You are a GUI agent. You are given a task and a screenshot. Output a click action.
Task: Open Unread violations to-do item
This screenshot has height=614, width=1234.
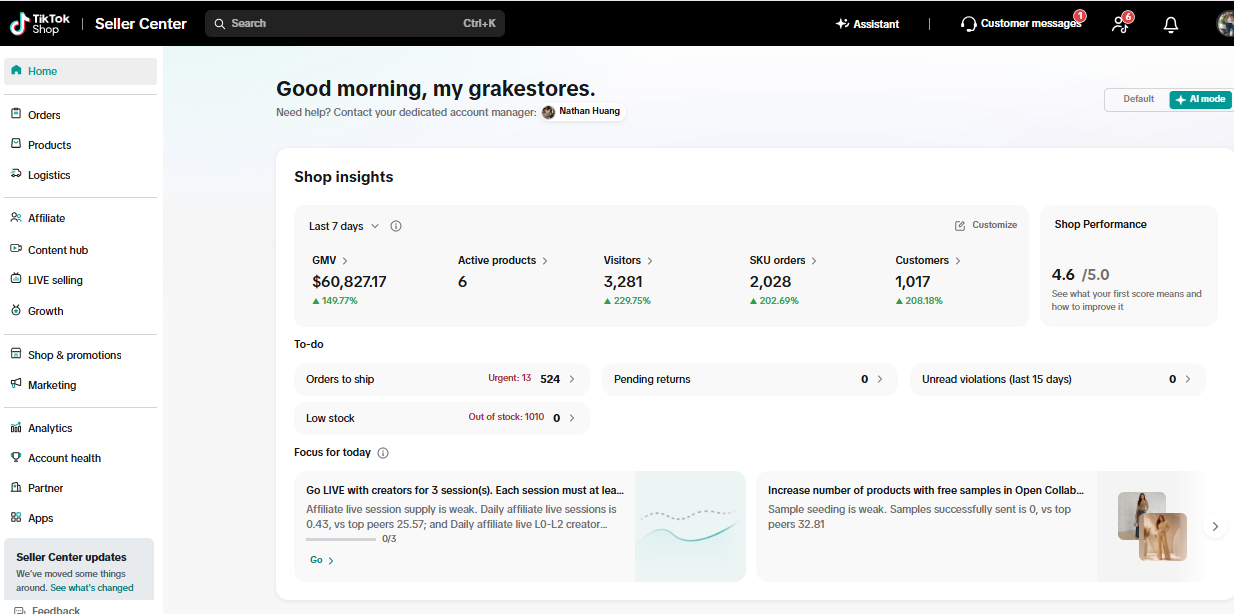point(1058,379)
